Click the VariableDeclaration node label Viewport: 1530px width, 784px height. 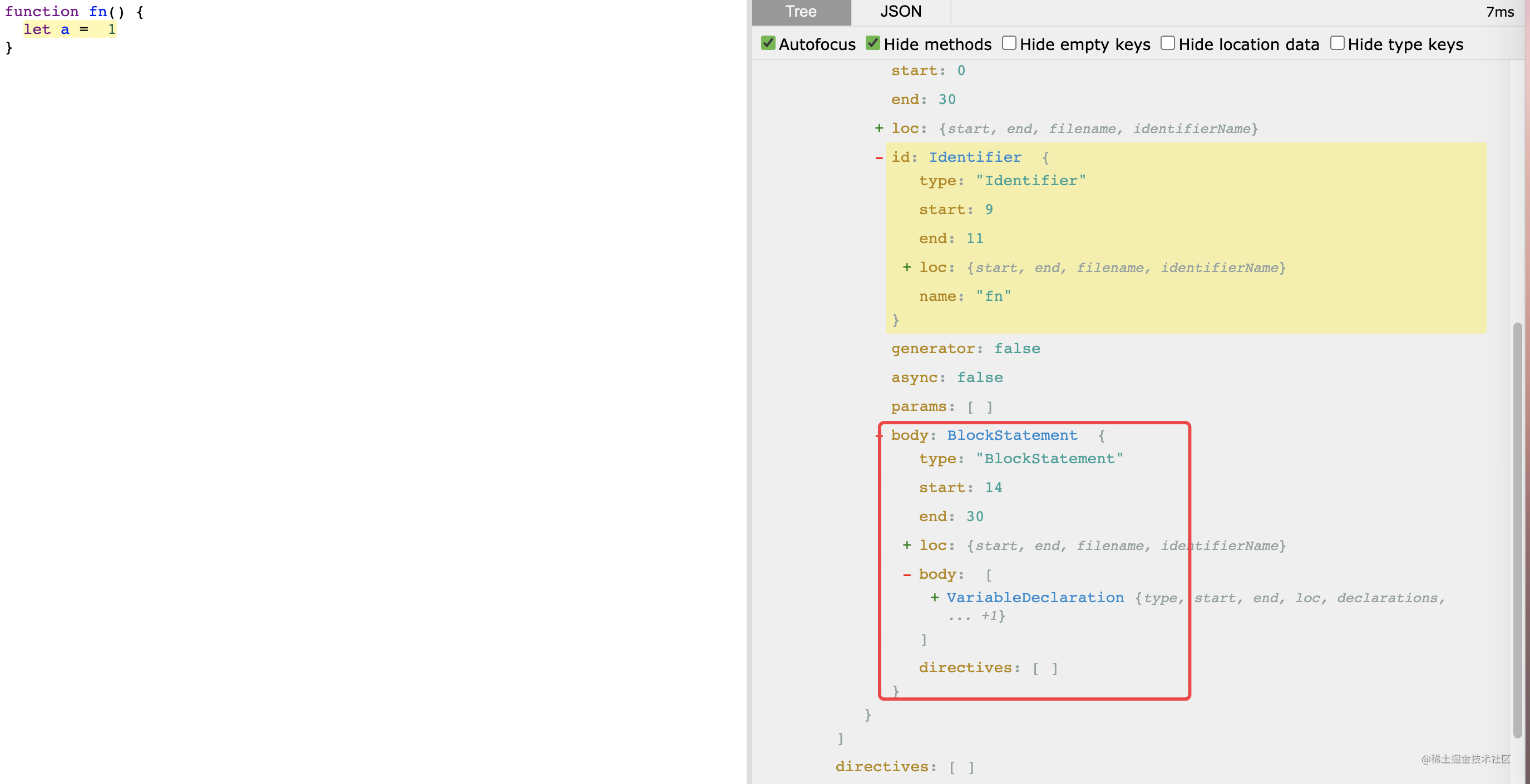pos(1035,598)
